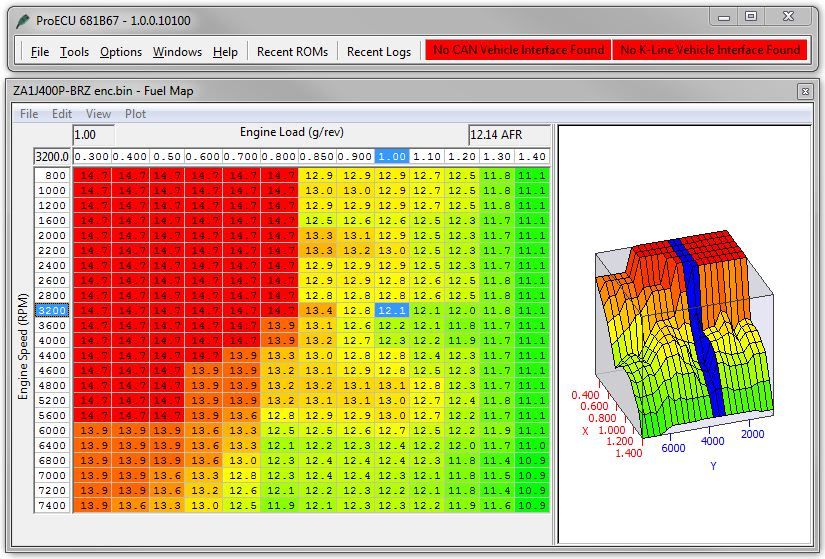
Task: Click the No K-Line Vehicle Interface Found indicator
Action: [x=710, y=50]
